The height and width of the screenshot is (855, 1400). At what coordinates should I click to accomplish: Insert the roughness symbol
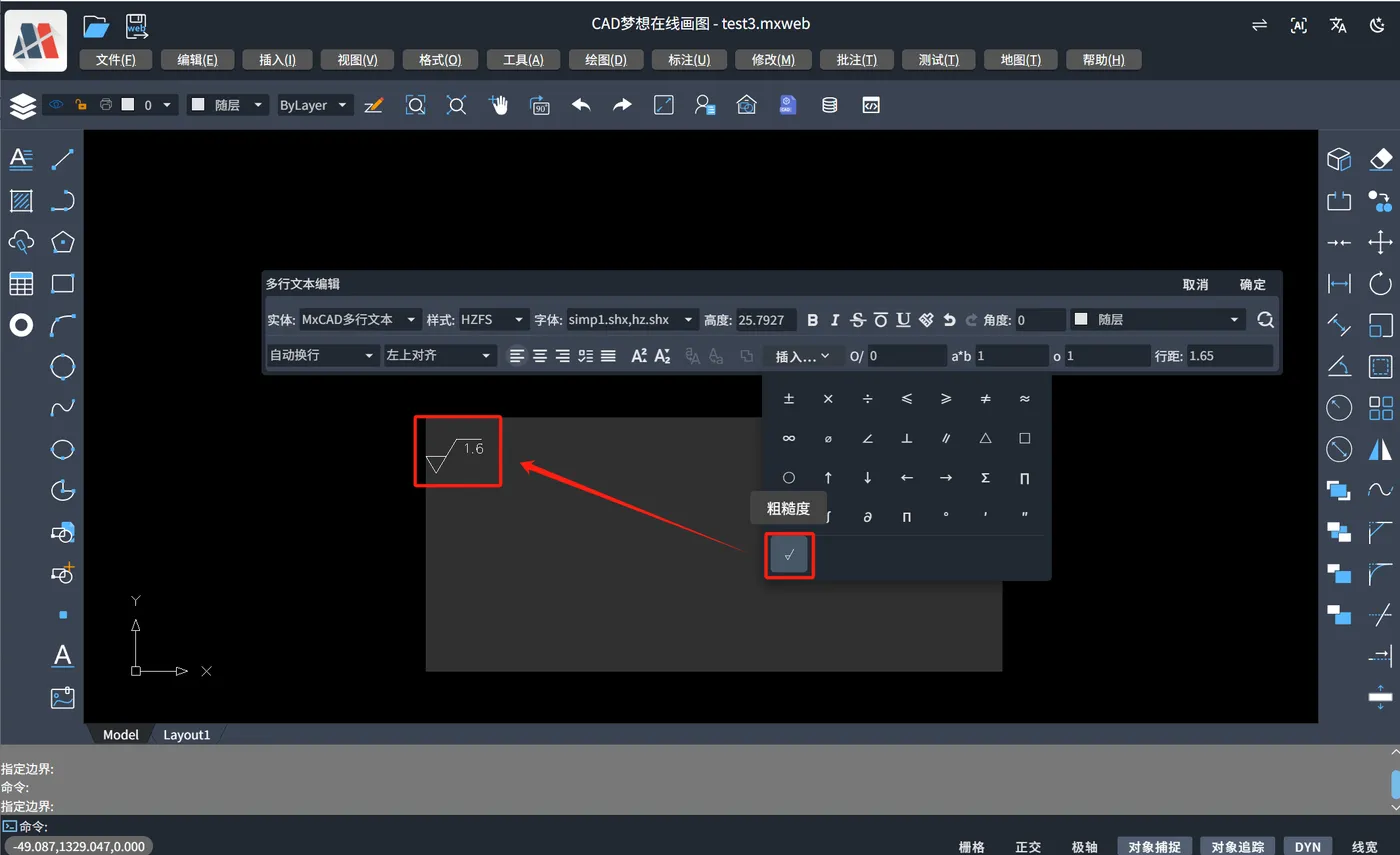point(789,556)
